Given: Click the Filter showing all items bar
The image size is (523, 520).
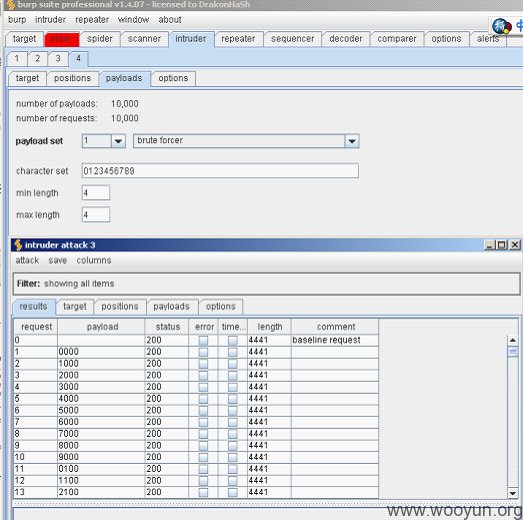Looking at the screenshot, I should coord(266,284).
